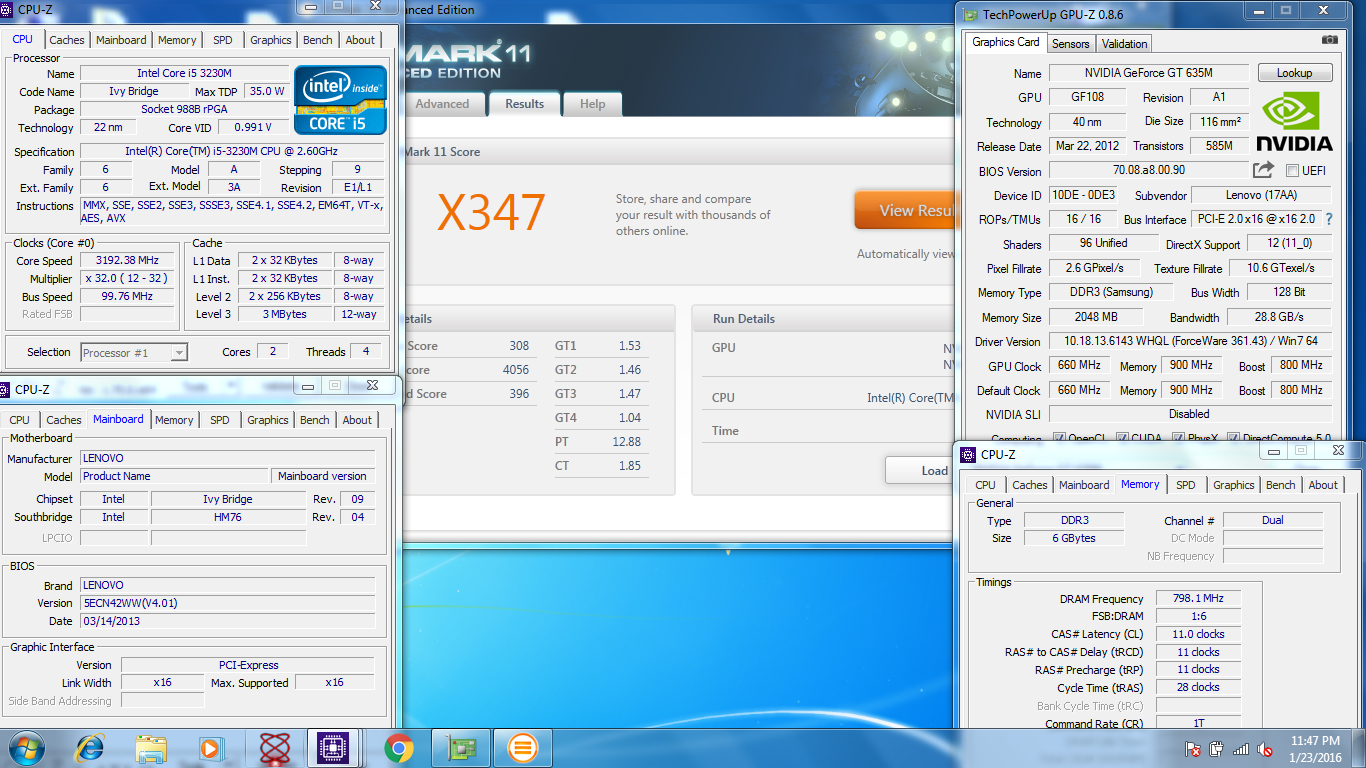Click the Southbridge model HM76

229,517
